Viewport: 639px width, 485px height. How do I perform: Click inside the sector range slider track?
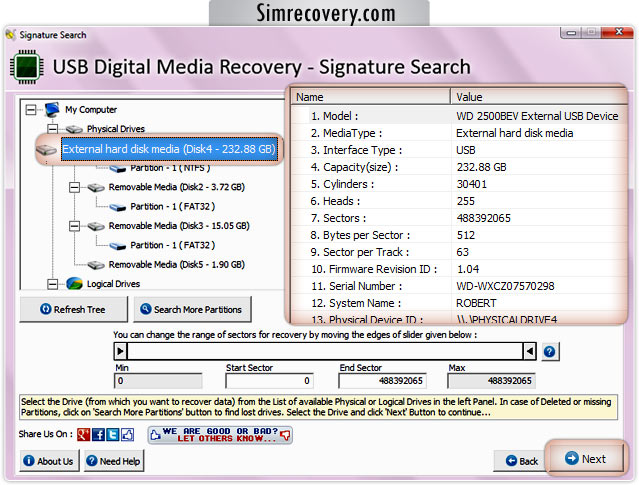click(325, 351)
